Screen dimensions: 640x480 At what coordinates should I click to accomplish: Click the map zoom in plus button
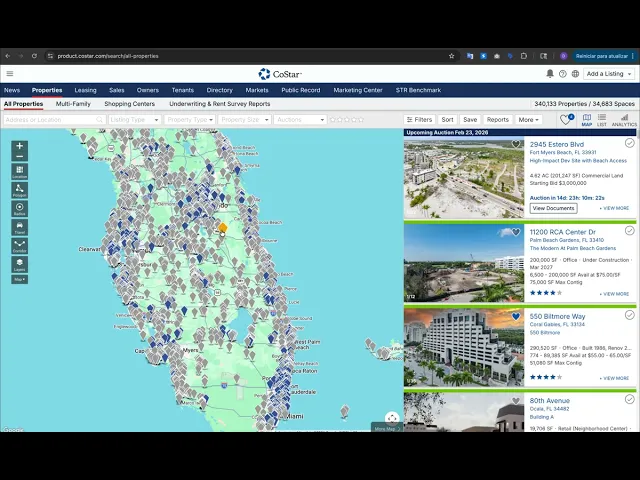click(x=20, y=146)
